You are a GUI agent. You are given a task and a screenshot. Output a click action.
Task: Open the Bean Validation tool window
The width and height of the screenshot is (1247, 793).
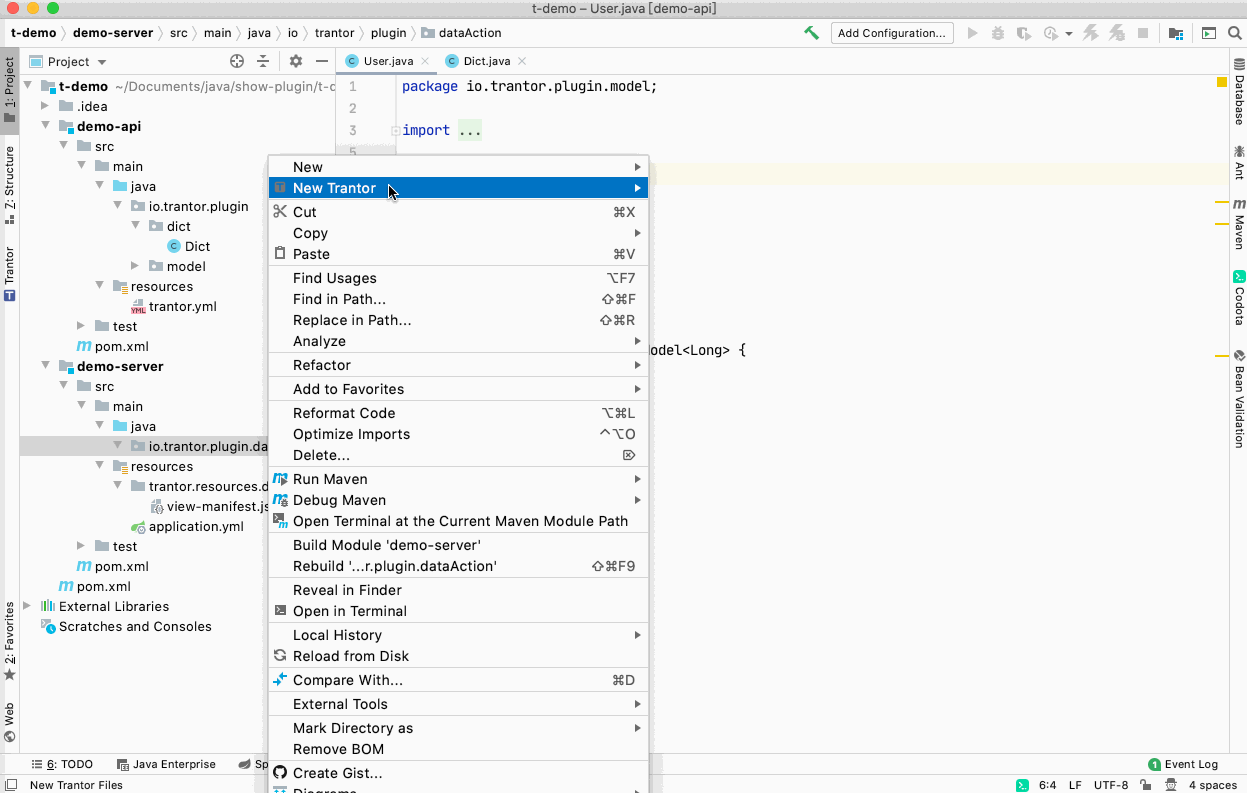pyautogui.click(x=1239, y=398)
